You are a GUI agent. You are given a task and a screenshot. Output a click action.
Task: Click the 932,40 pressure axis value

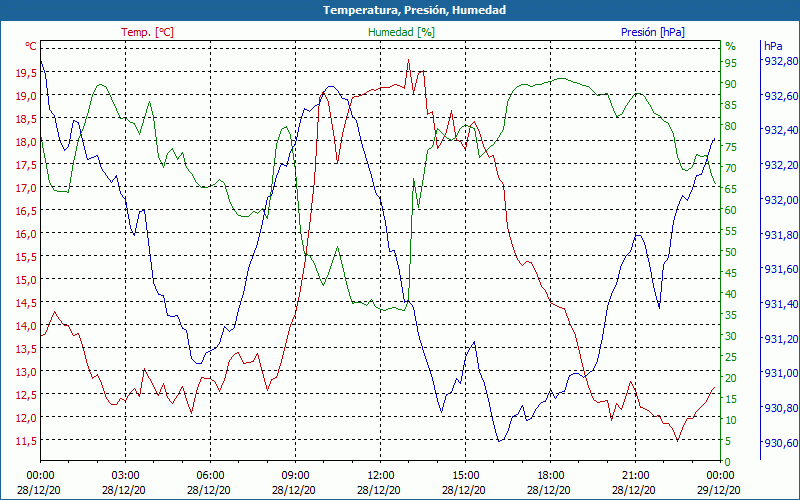(781, 130)
